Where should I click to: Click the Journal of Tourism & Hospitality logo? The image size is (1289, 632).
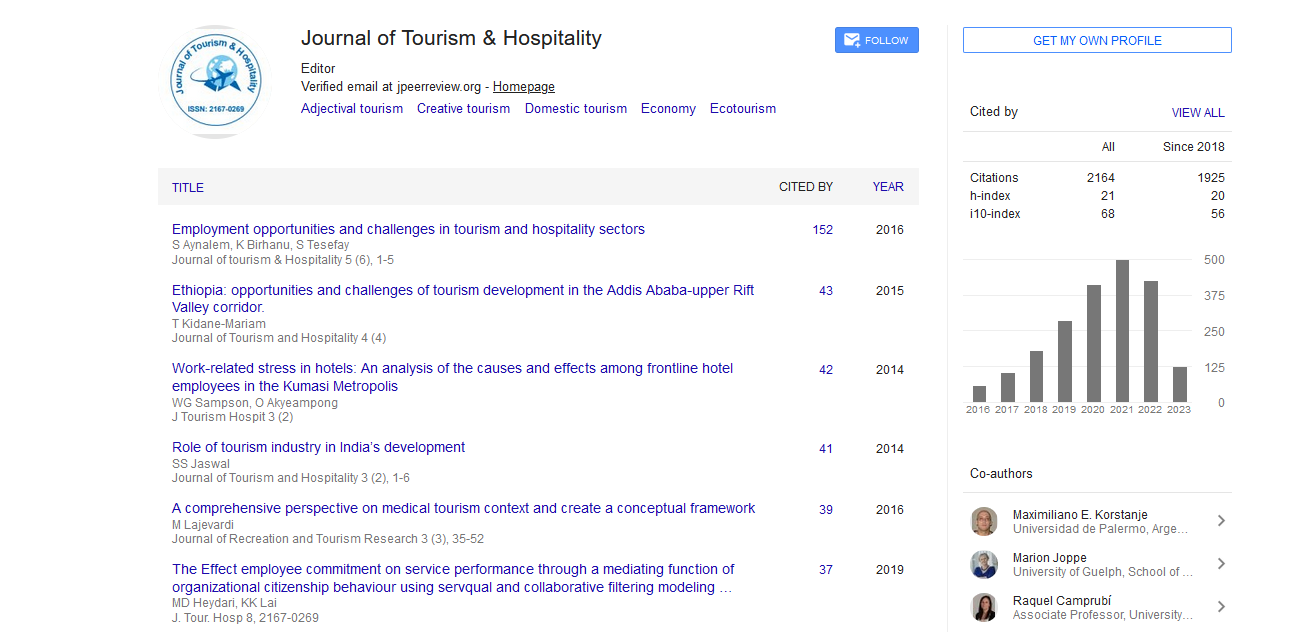tap(215, 82)
